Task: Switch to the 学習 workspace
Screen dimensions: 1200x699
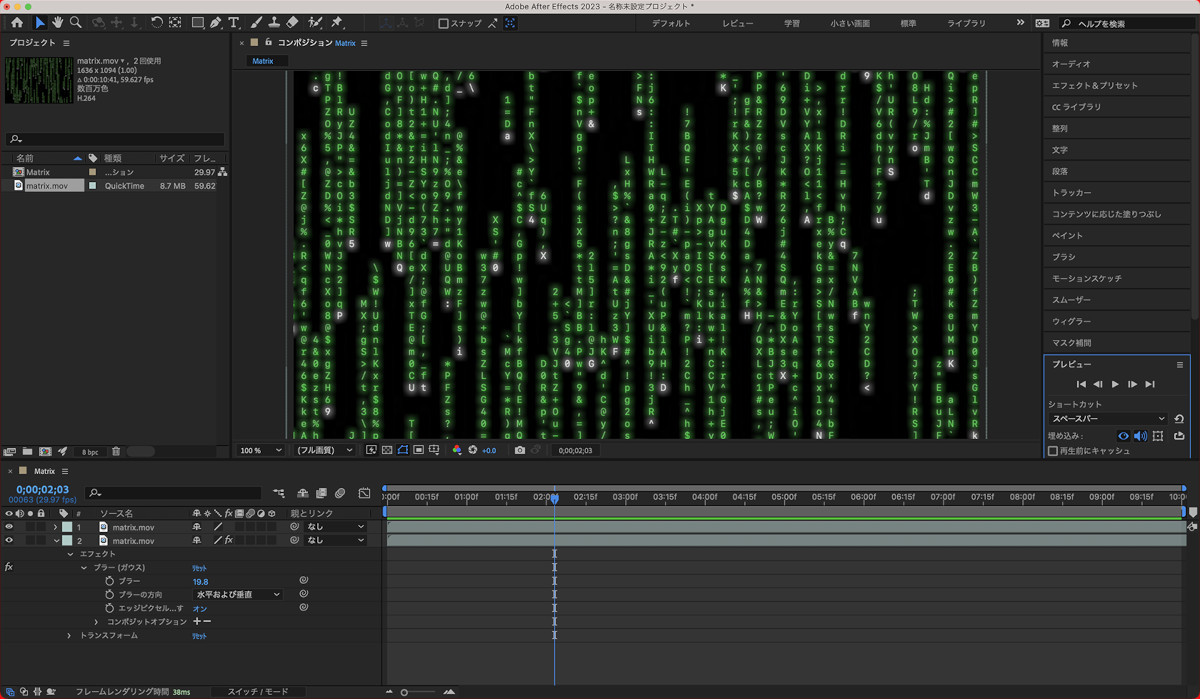Action: coord(792,23)
